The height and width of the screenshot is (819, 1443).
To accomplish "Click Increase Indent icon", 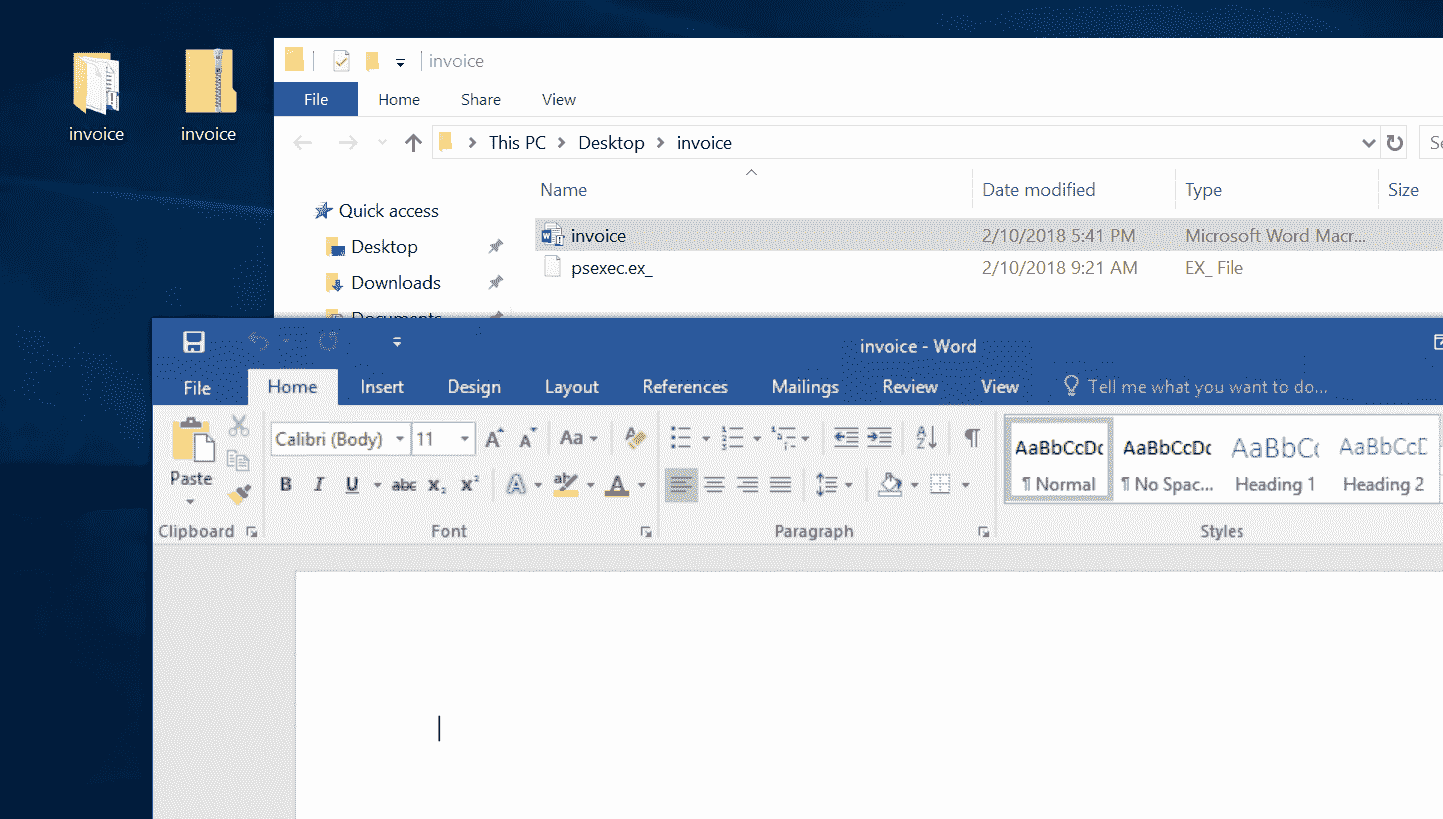I will (879, 438).
